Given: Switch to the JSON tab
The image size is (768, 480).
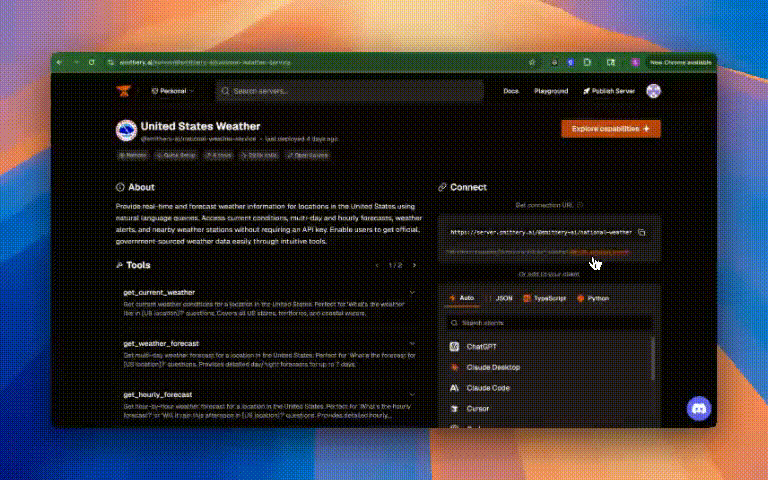Looking at the screenshot, I should tap(500, 298).
